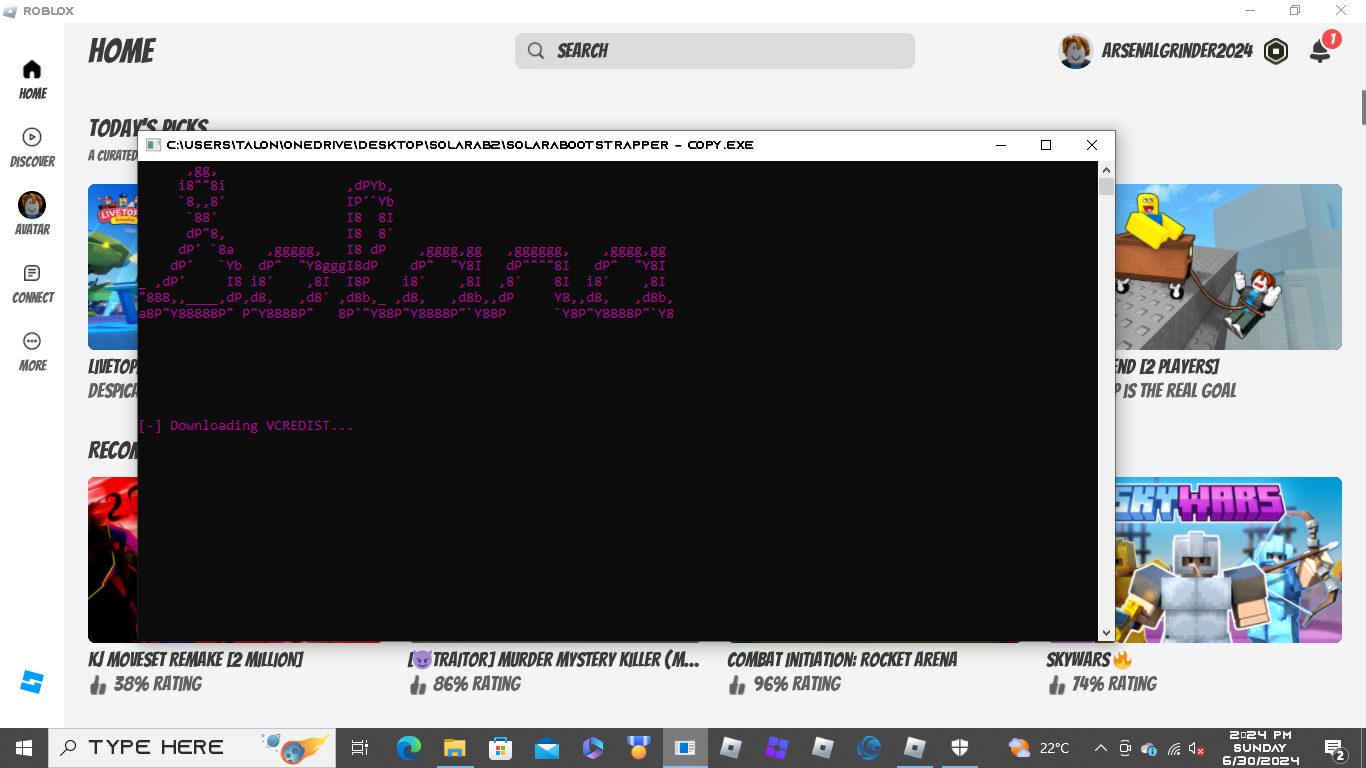The image size is (1366, 768).
Task: Click the console app icon in title bar
Action: tap(153, 145)
